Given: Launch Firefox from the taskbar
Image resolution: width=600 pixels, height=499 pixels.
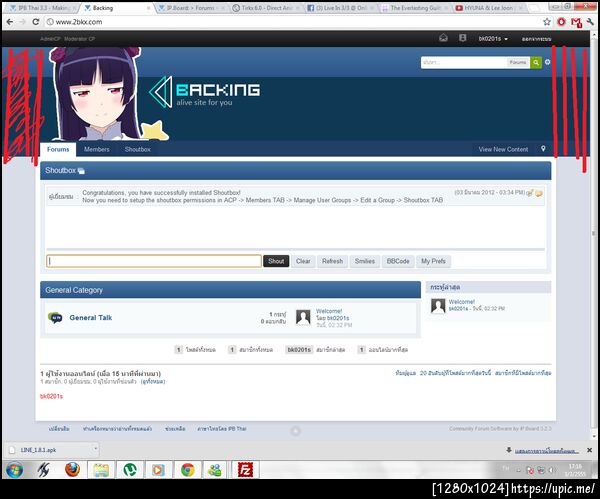Looking at the screenshot, I should point(72,470).
